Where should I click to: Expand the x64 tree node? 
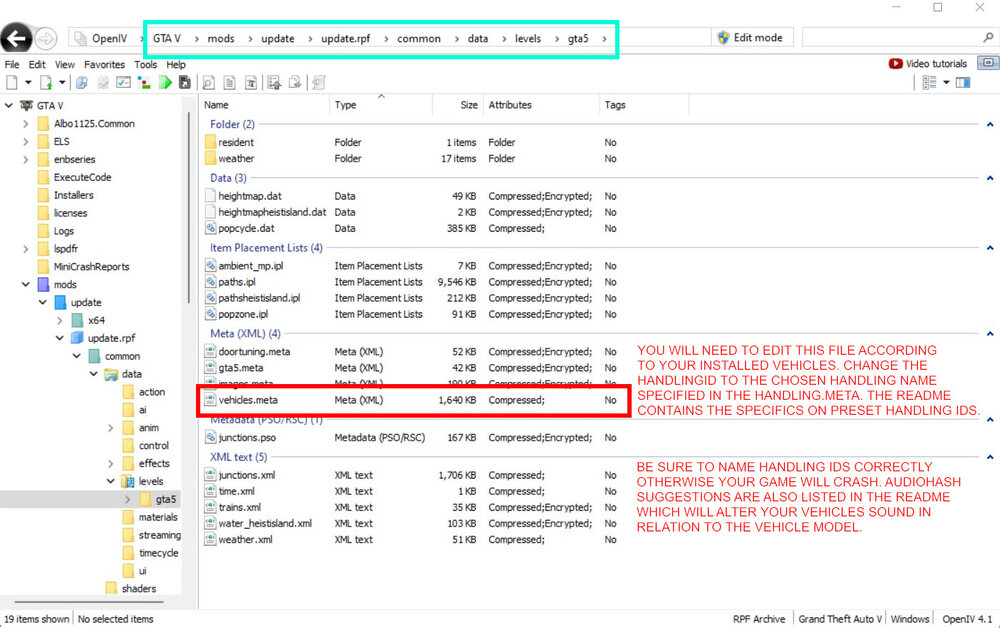pos(59,320)
